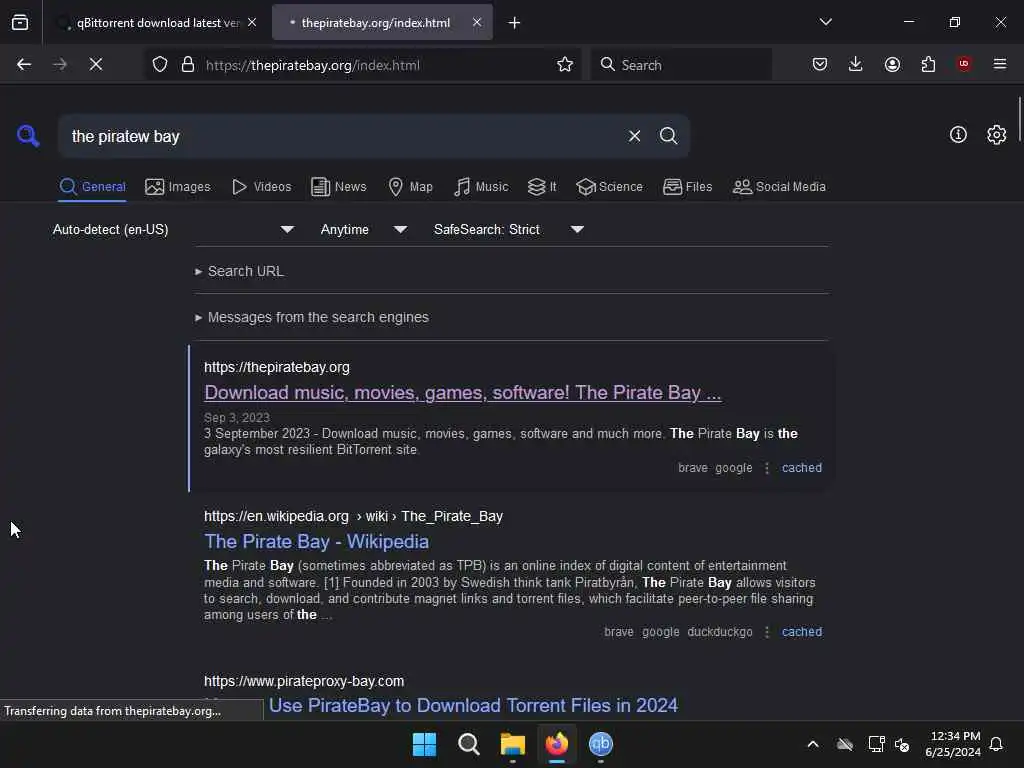Switch to the Files category
The width and height of the screenshot is (1024, 768).
(687, 187)
